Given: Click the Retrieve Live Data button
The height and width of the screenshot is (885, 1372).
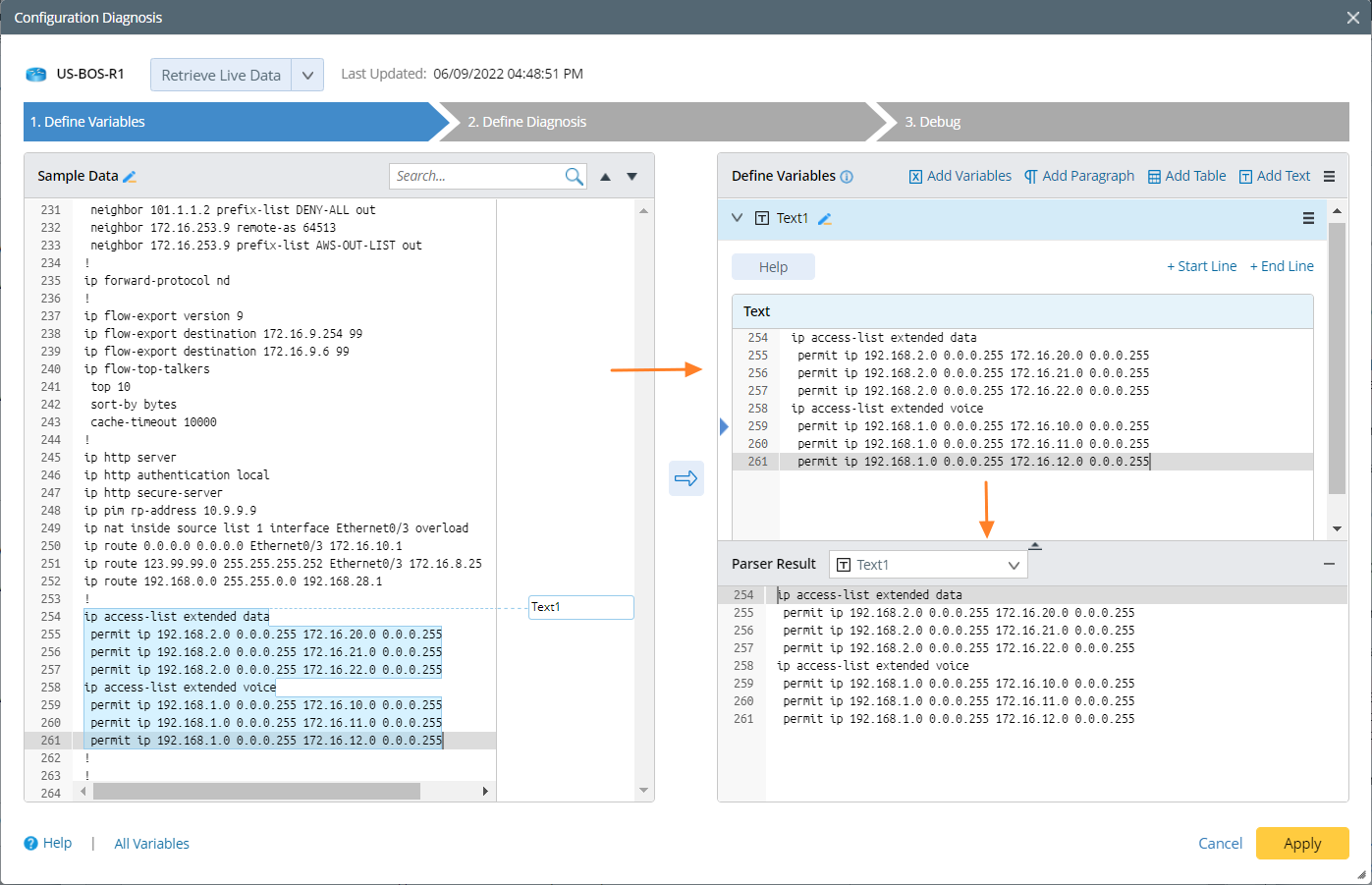Looking at the screenshot, I should tap(221, 76).
